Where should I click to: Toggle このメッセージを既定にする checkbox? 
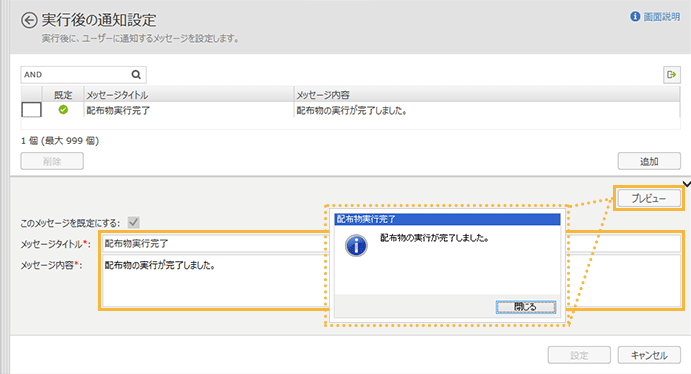tap(134, 222)
